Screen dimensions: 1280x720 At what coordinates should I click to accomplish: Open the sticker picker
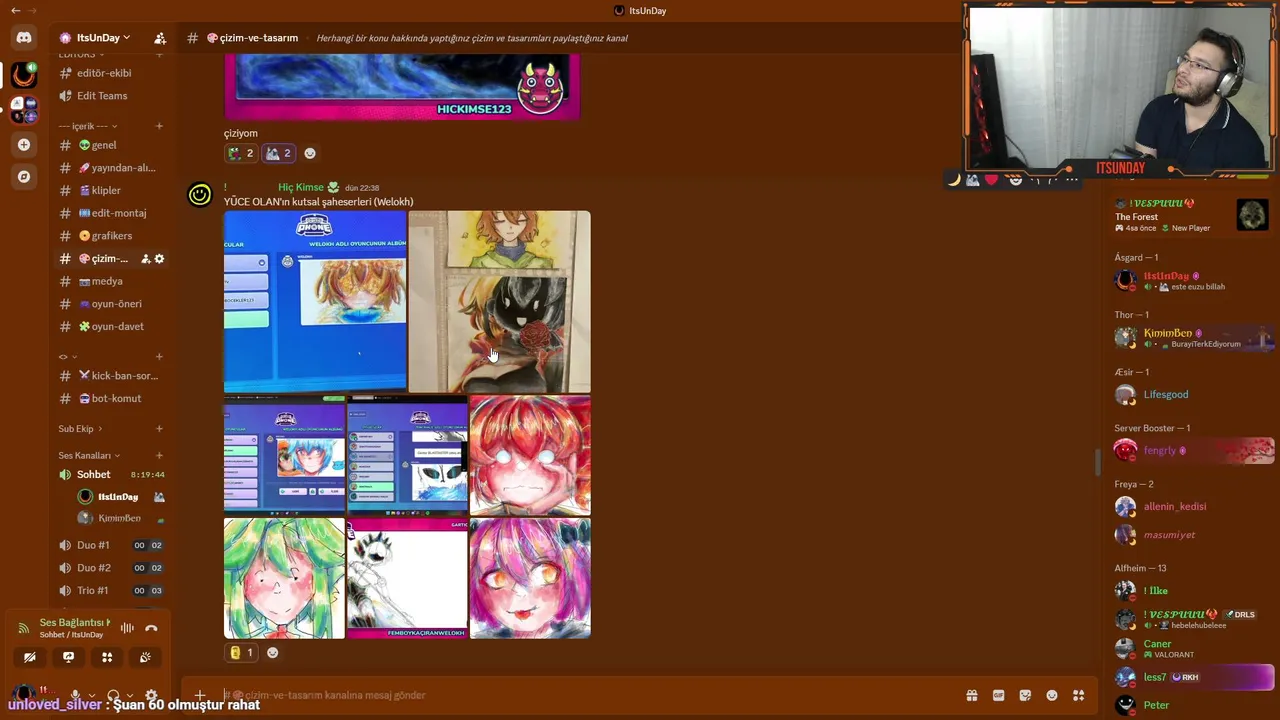click(1025, 695)
